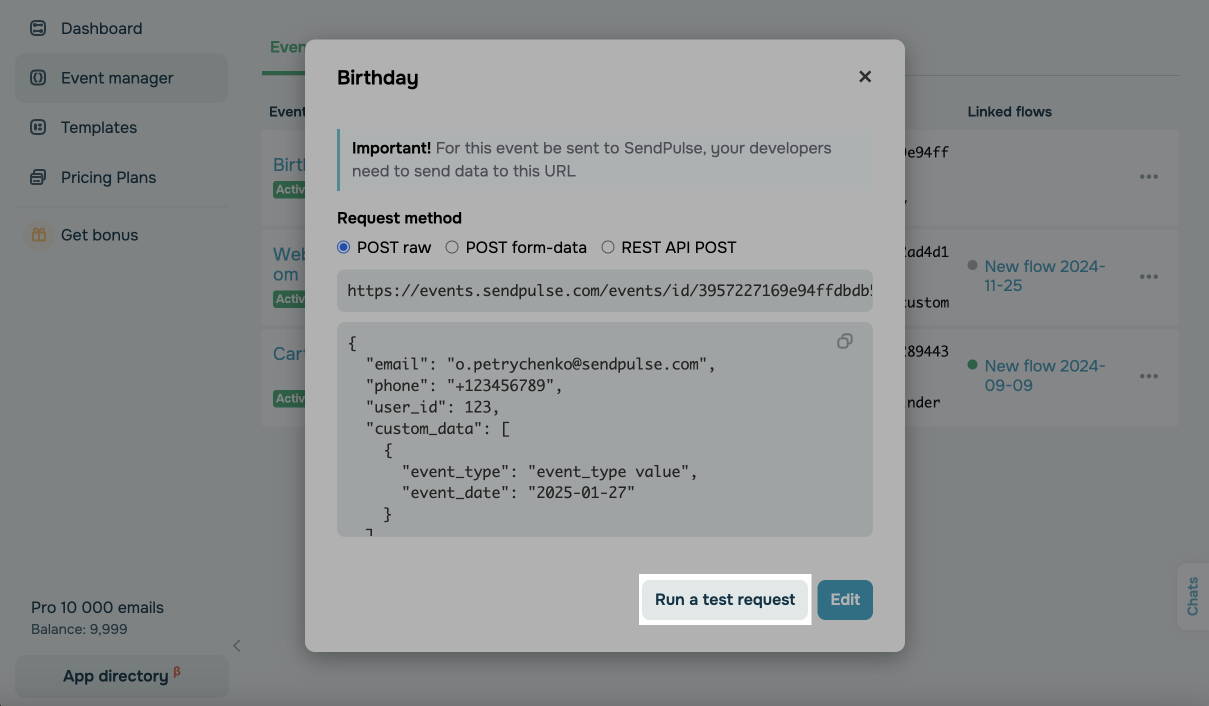Click the Pricing Plans icon
The width and height of the screenshot is (1209, 706).
pyautogui.click(x=38, y=177)
